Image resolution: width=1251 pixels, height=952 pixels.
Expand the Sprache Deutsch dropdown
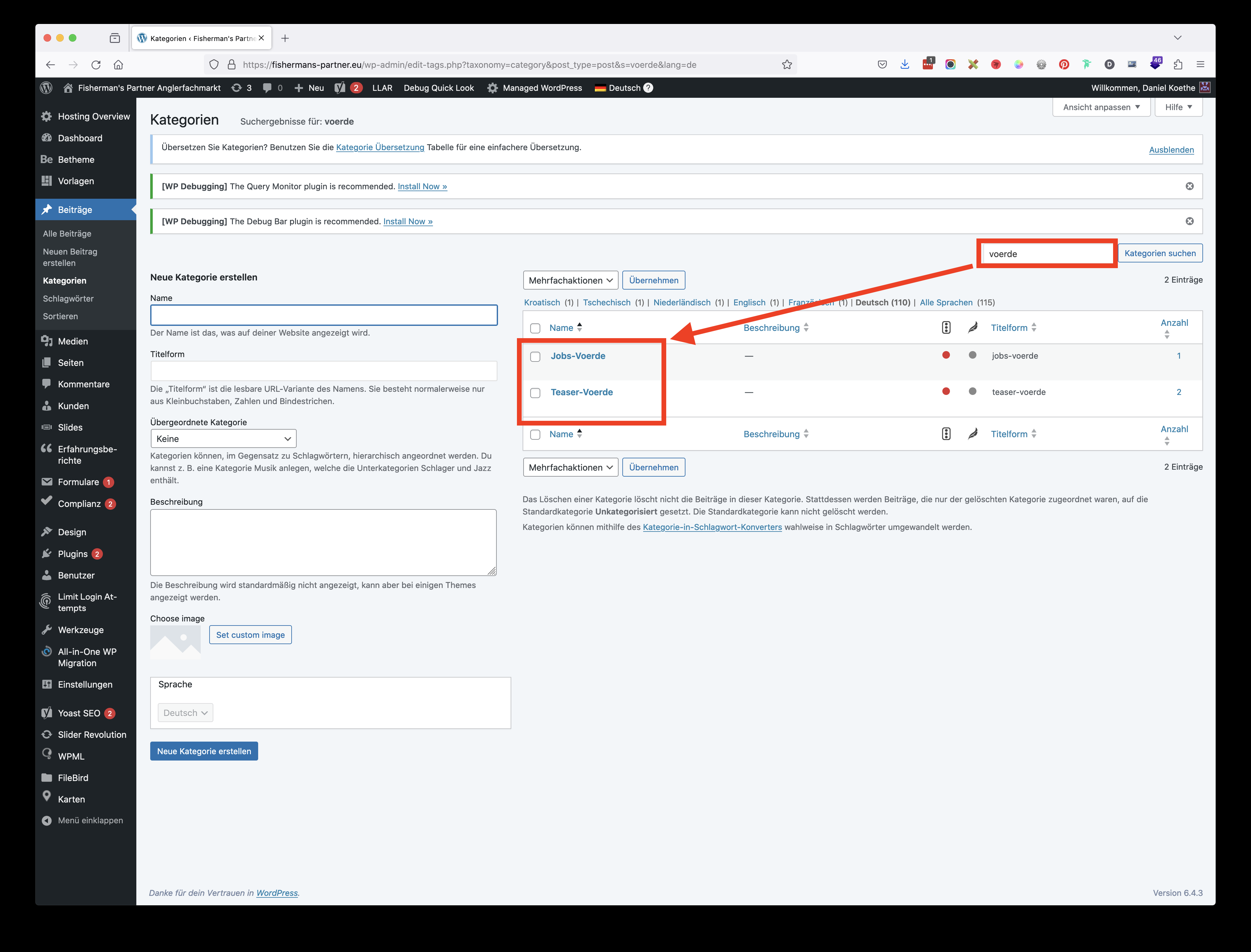click(185, 712)
